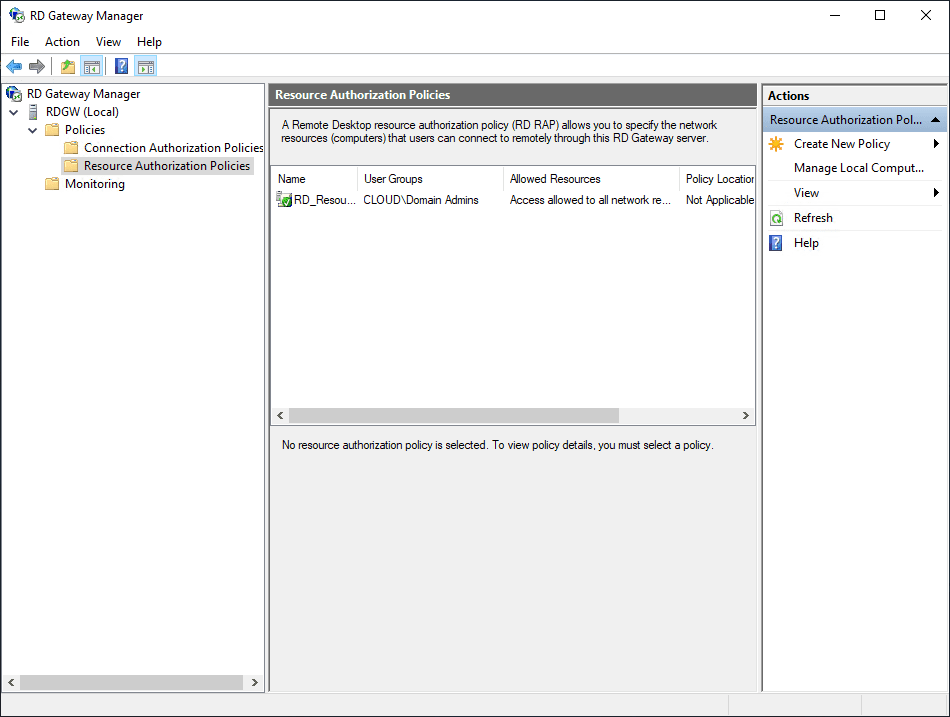The width and height of the screenshot is (950, 717).
Task: Open Connection Authorization Policies node
Action: 173,148
